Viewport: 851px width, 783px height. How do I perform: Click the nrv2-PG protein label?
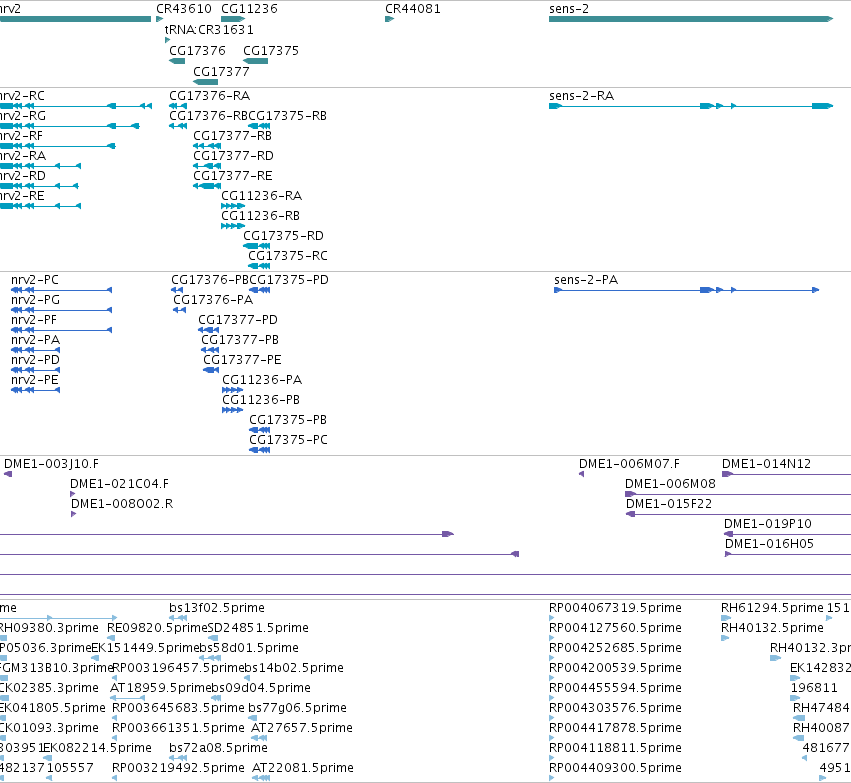[x=35, y=300]
